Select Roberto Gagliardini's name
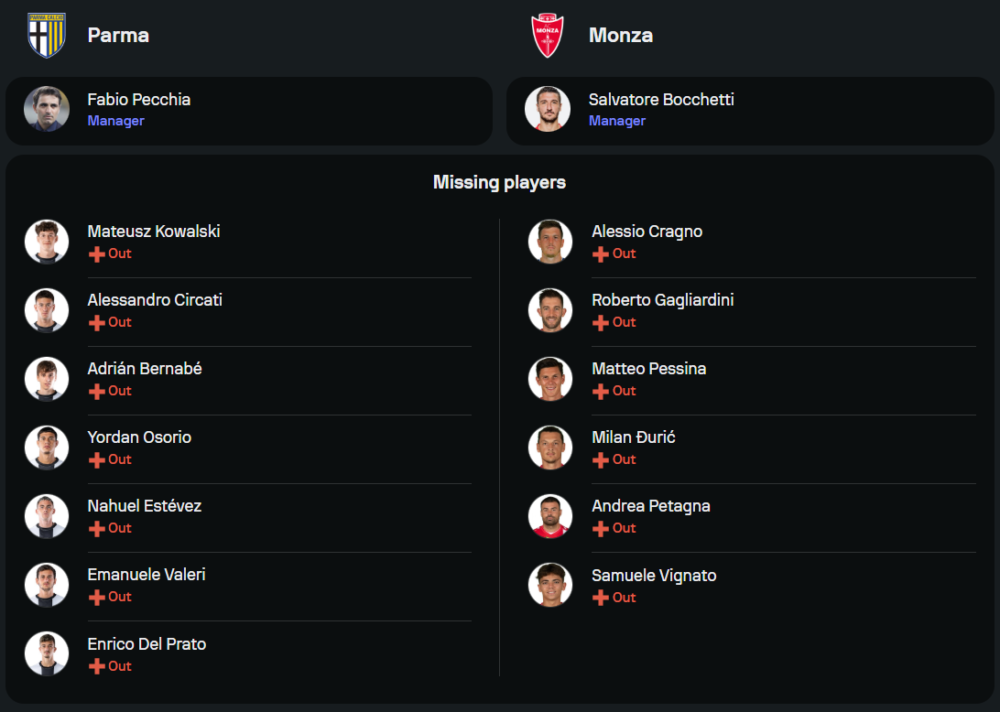This screenshot has width=1000, height=712. 663,300
